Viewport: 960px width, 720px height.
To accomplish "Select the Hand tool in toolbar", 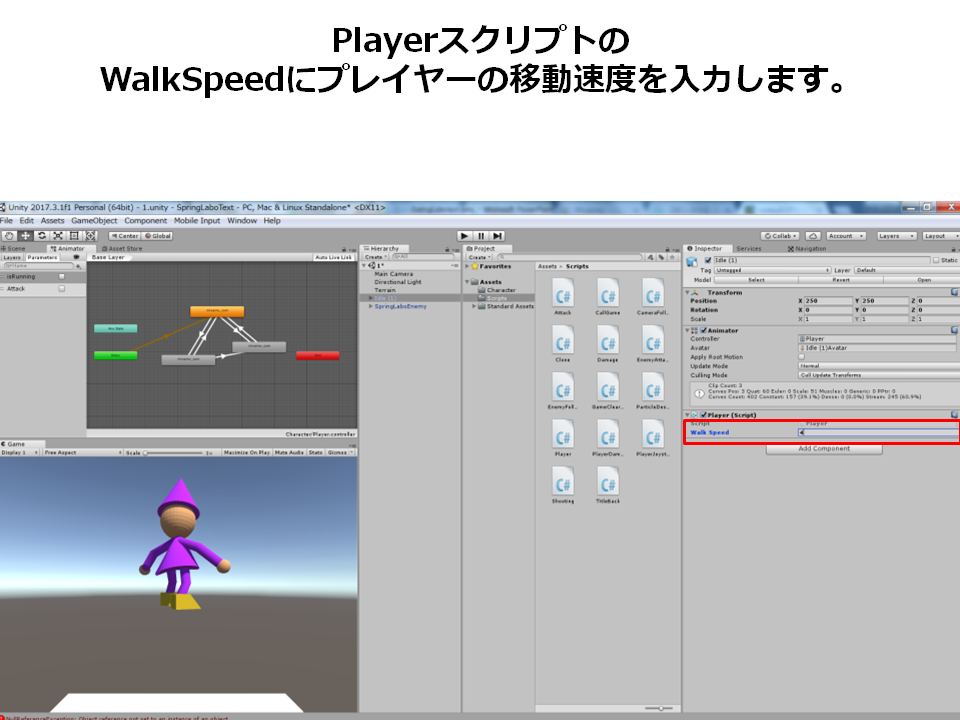I will click(x=9, y=236).
